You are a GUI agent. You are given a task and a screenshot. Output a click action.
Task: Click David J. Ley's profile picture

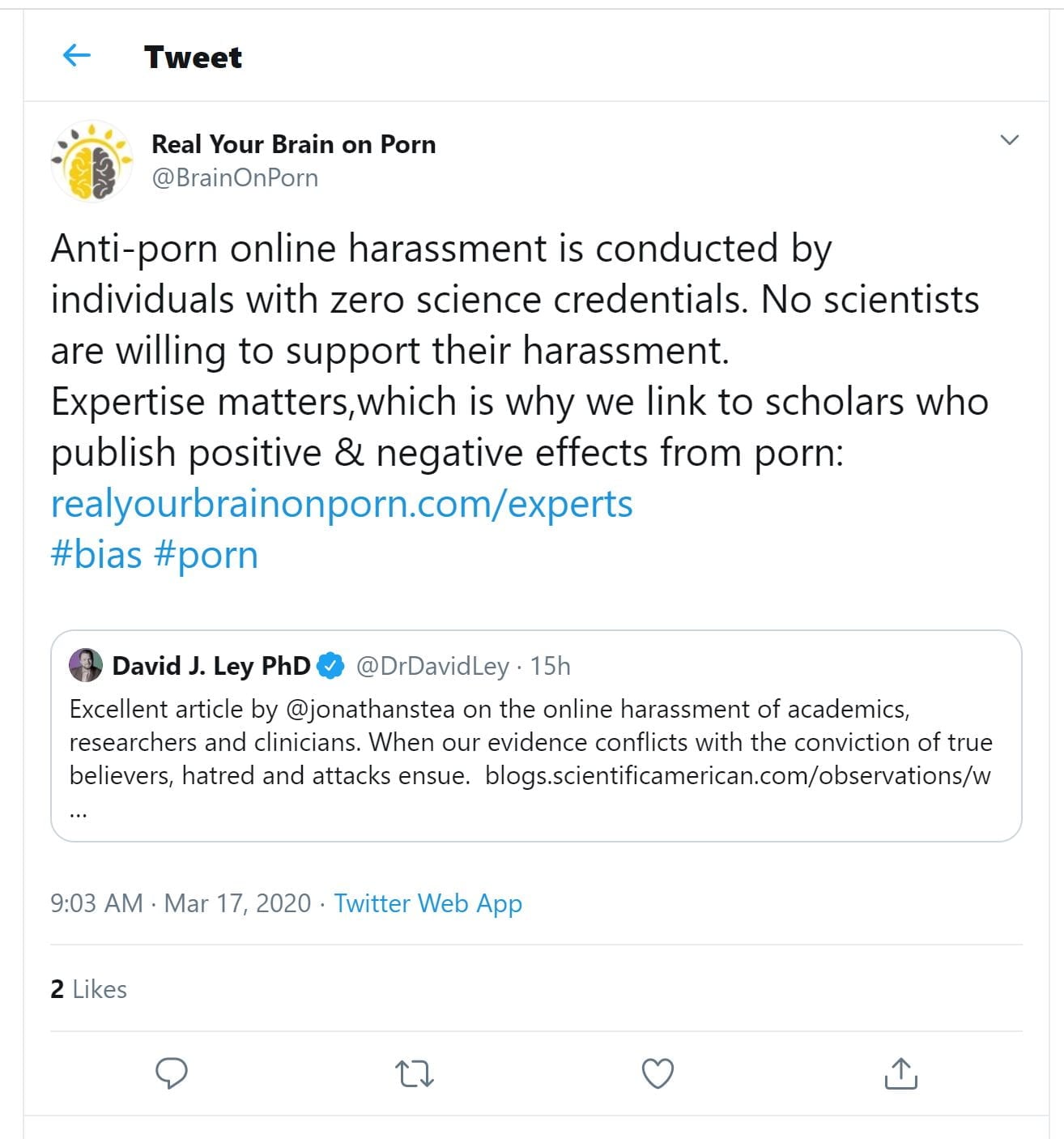(86, 665)
